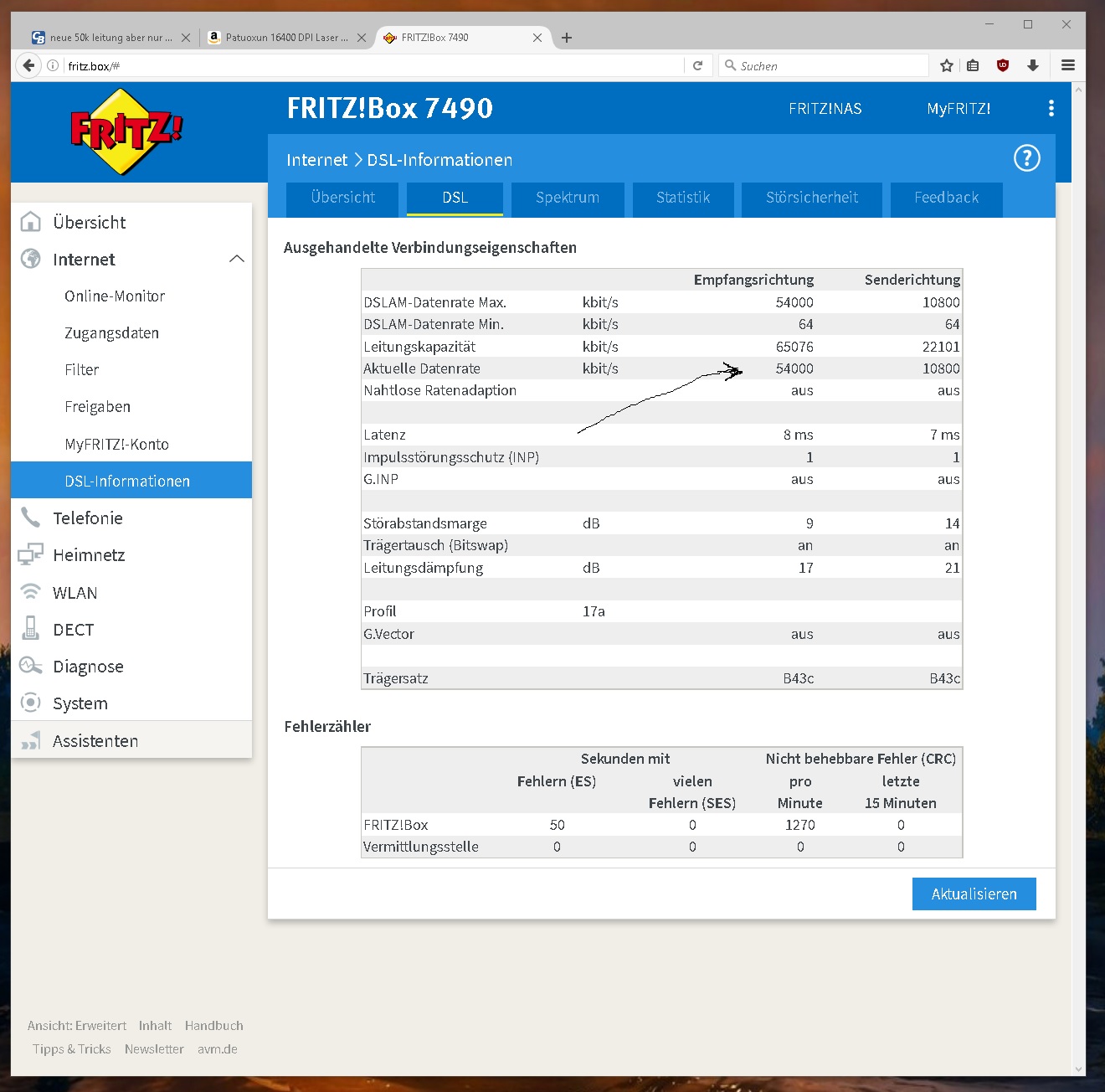This screenshot has width=1105, height=1092.
Task: Click the FRITZ! logo
Action: [x=126, y=131]
